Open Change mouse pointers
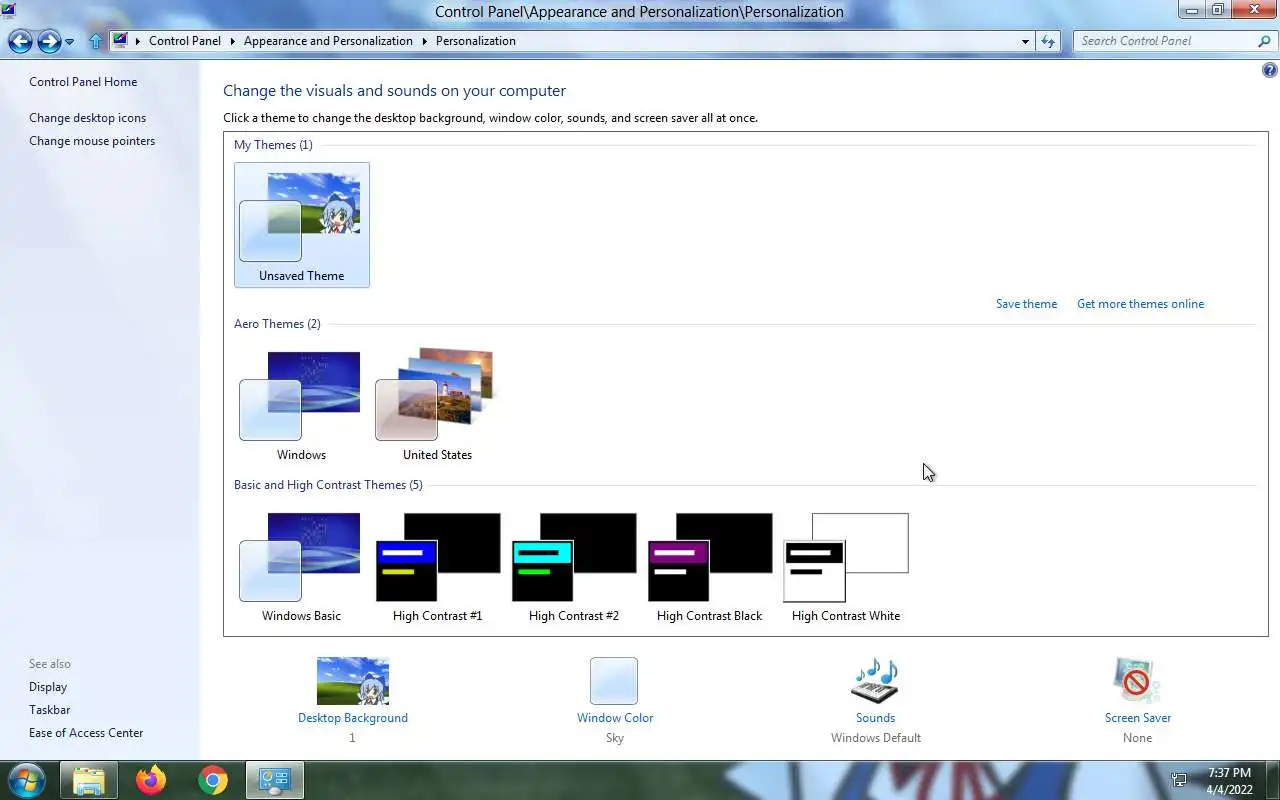Image resolution: width=1280 pixels, height=800 pixels. click(92, 141)
